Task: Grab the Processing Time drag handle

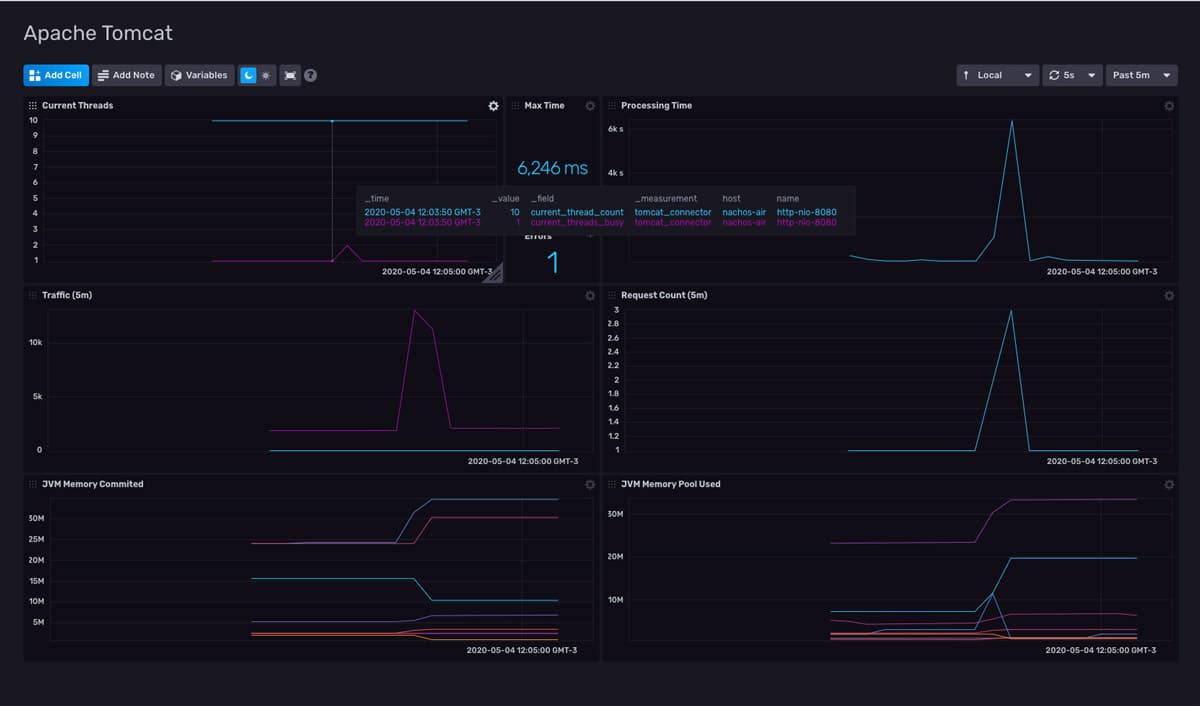Action: click(x=612, y=105)
